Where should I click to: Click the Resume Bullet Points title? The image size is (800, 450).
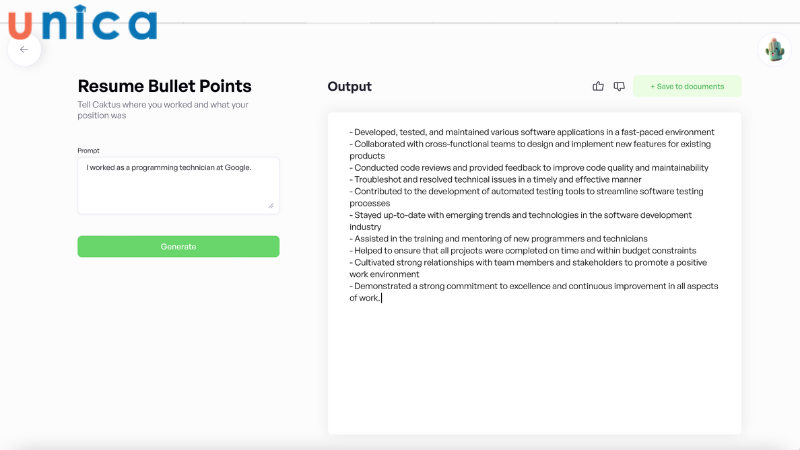pyautogui.click(x=165, y=86)
